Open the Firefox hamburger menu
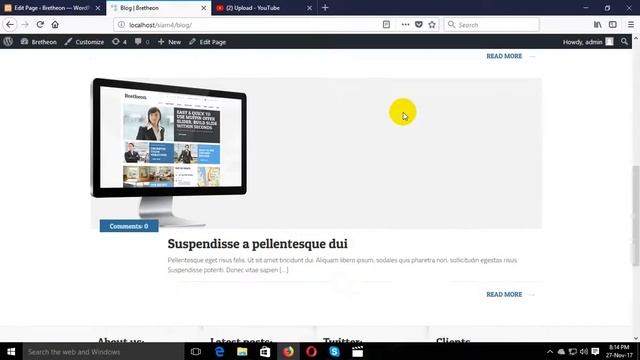The width and height of the screenshot is (640, 360). (x=631, y=24)
